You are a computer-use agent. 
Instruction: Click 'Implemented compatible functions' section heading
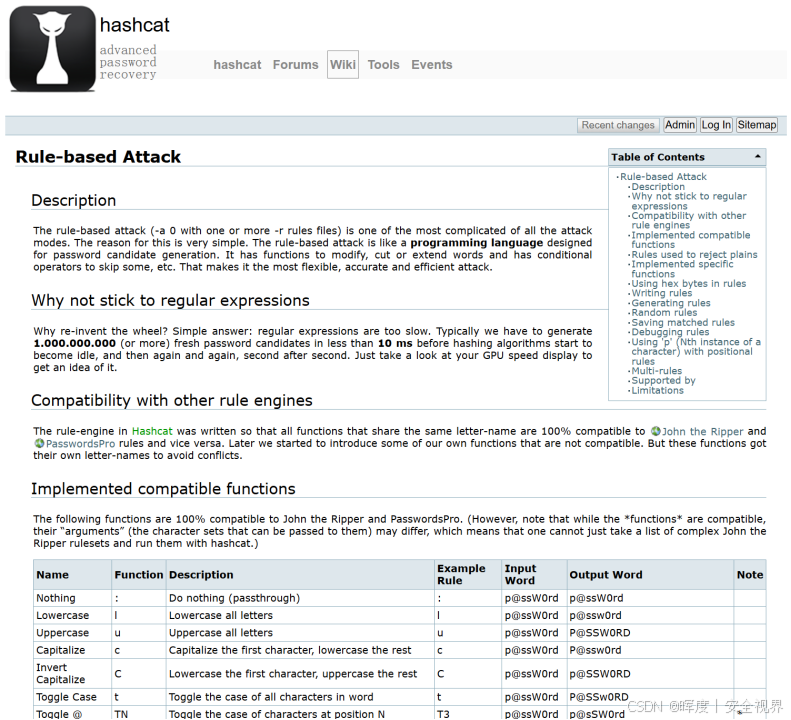point(163,488)
